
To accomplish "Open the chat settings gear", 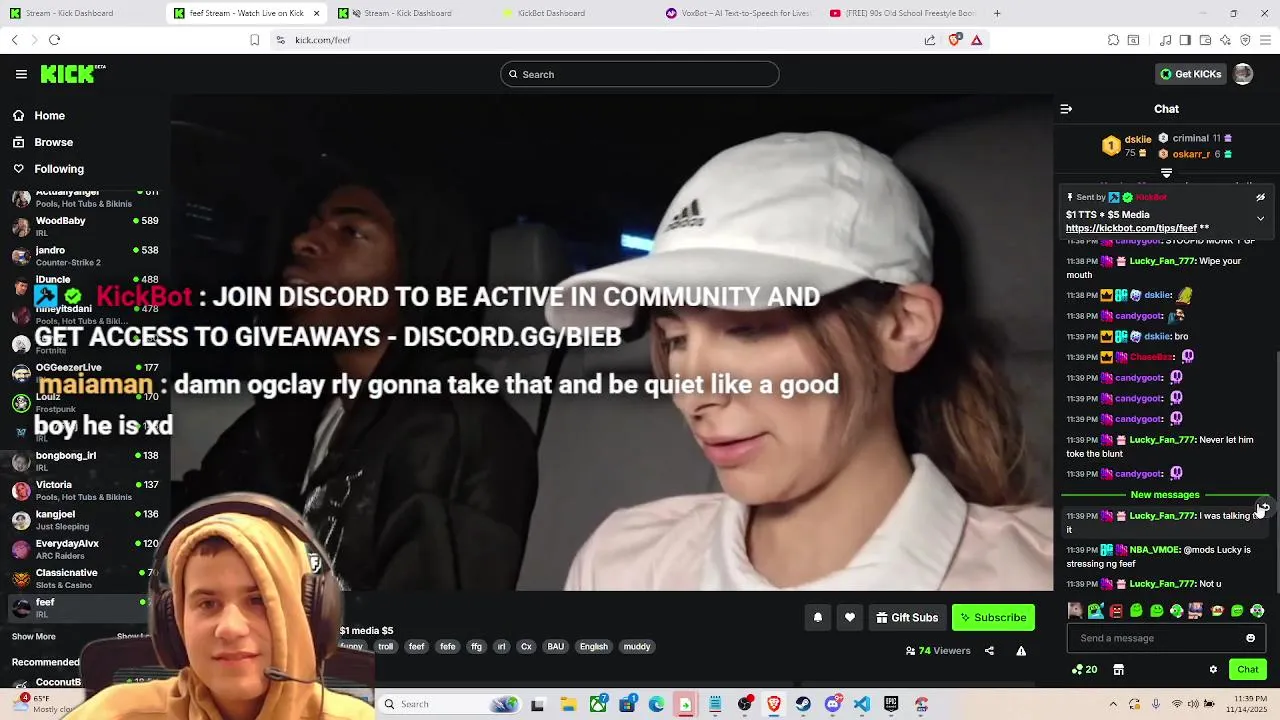I will 1213,670.
